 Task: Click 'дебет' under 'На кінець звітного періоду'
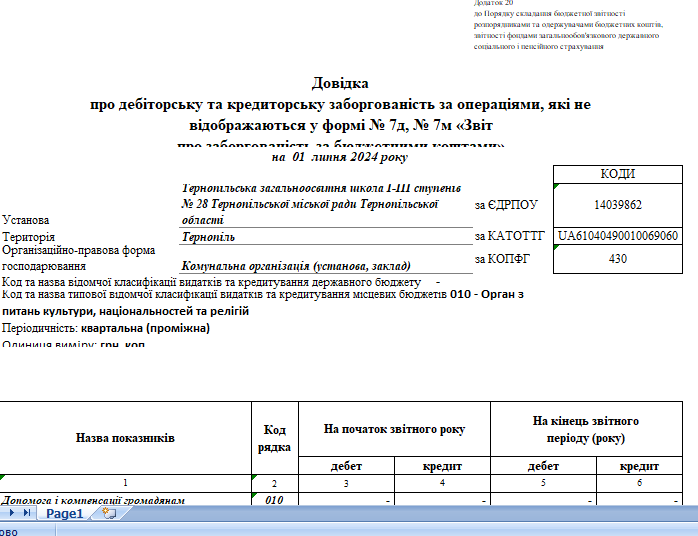544,466
